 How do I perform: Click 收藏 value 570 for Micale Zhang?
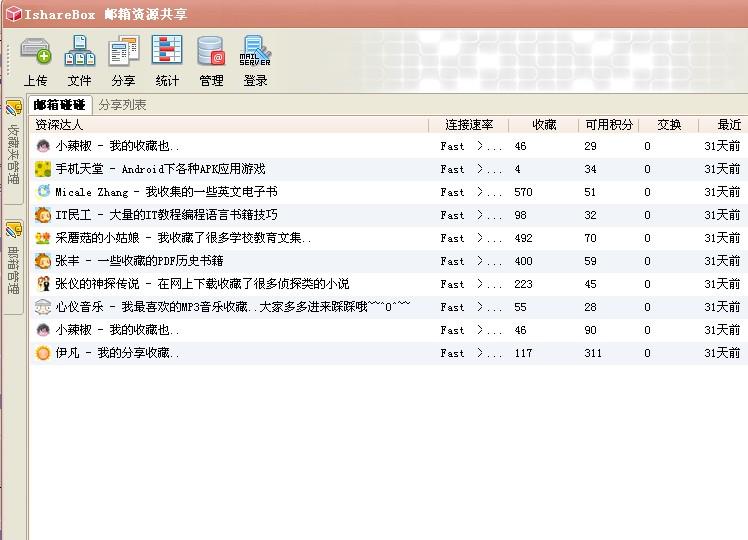(x=523, y=192)
